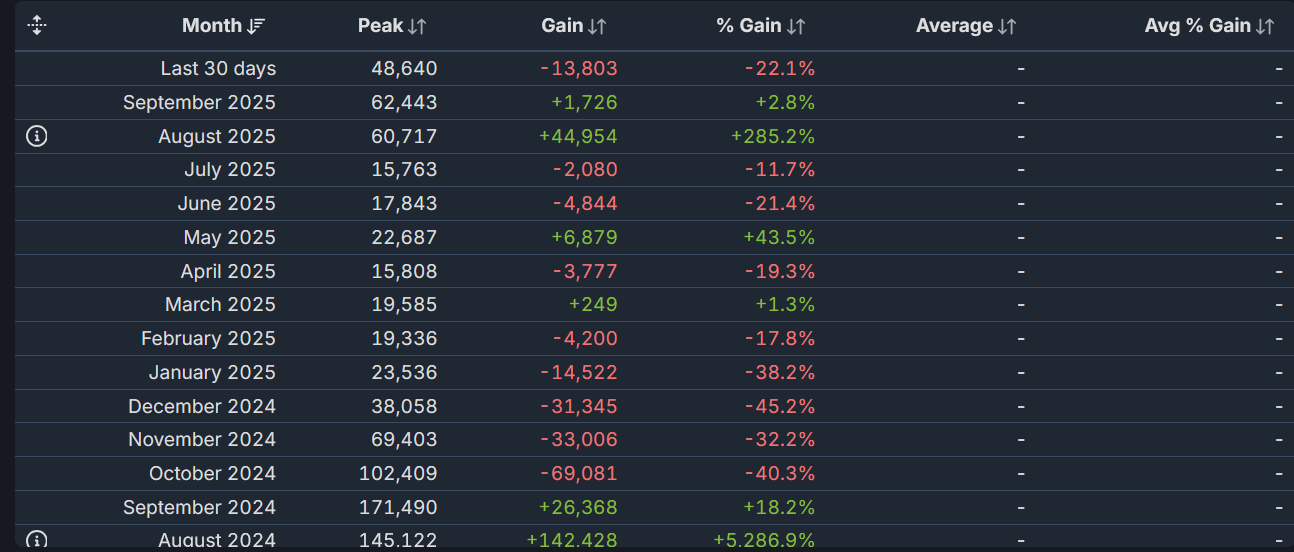Select the June 2025 month cell
Viewport: 1294px width, 552px height.
coord(227,204)
